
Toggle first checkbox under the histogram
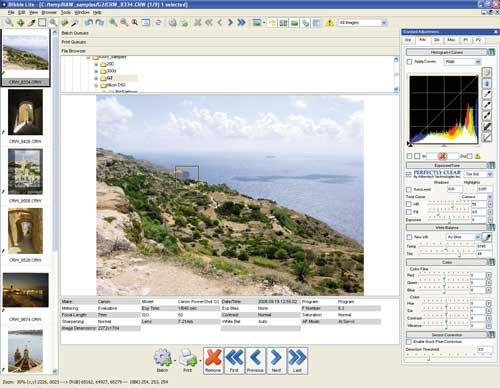click(409, 156)
